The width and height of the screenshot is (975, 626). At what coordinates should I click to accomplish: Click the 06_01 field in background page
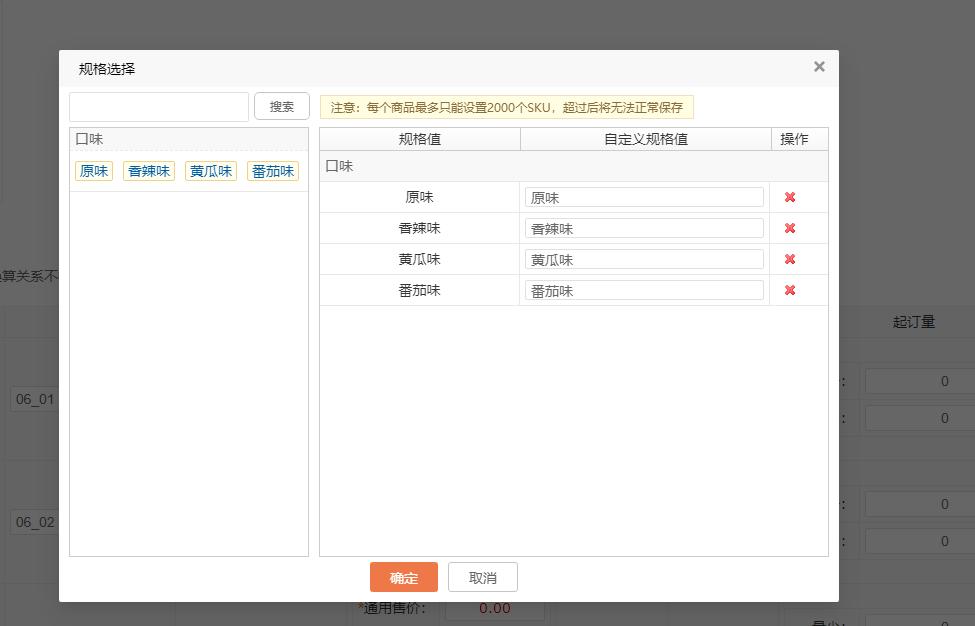point(34,399)
